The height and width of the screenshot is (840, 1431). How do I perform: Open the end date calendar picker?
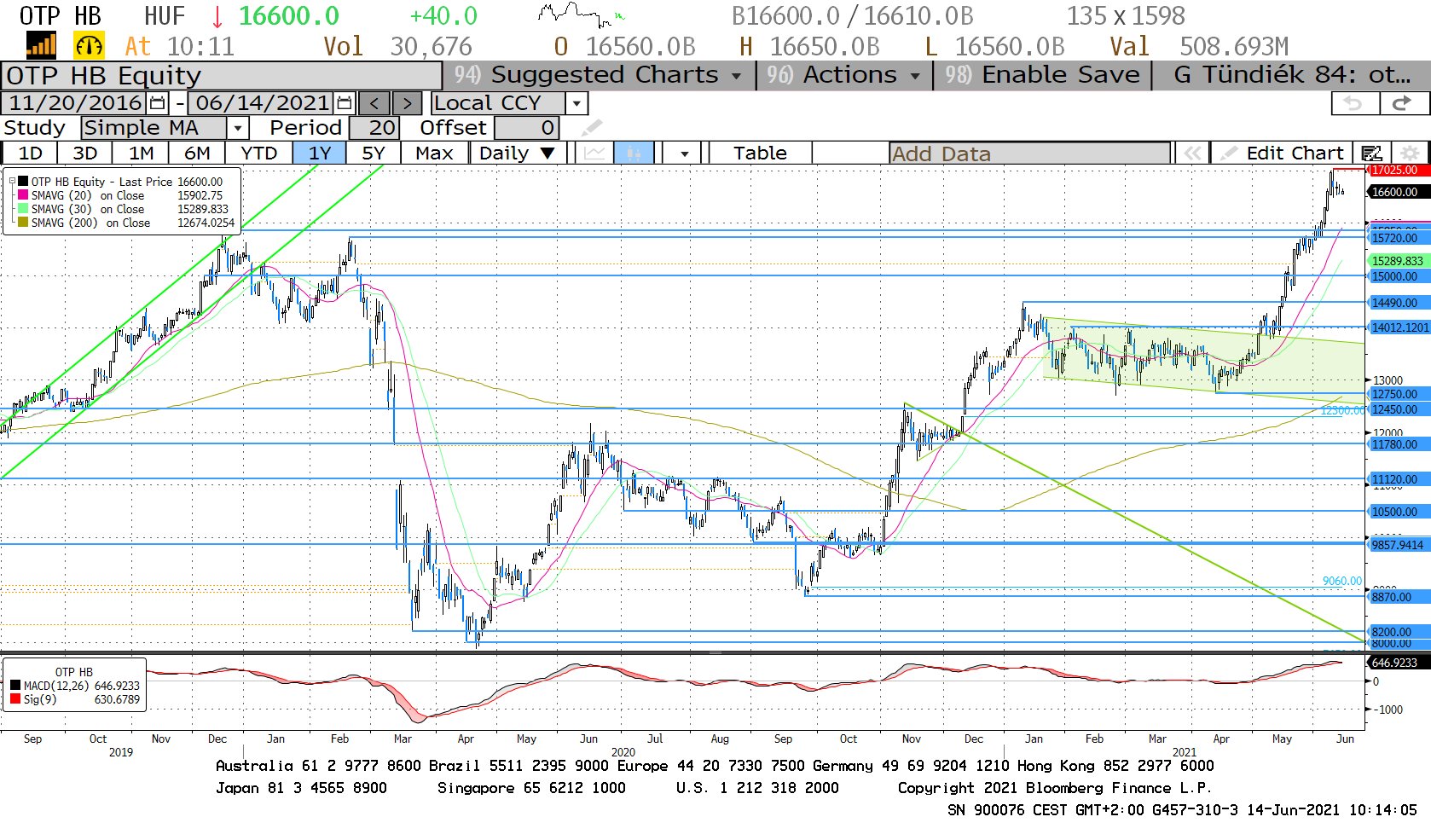pyautogui.click(x=345, y=103)
